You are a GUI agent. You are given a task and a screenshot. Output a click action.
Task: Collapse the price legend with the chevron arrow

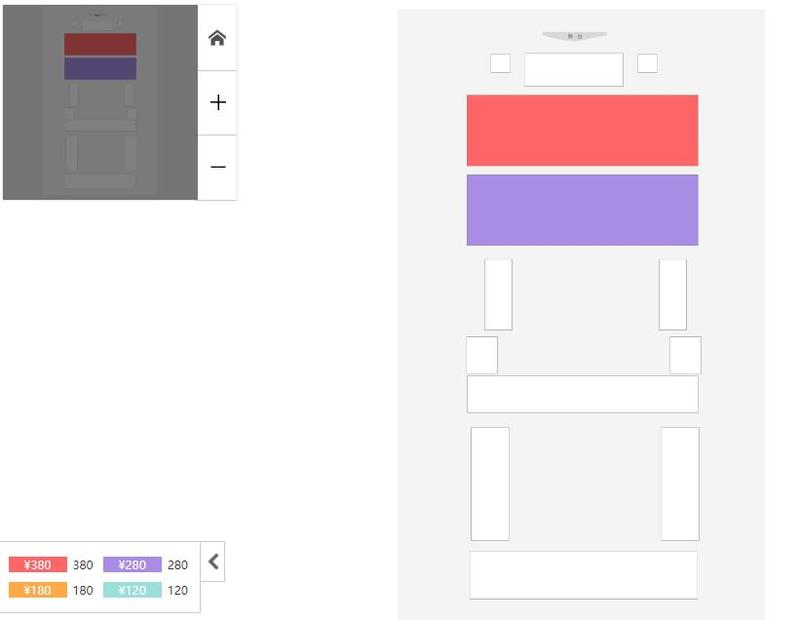213,562
